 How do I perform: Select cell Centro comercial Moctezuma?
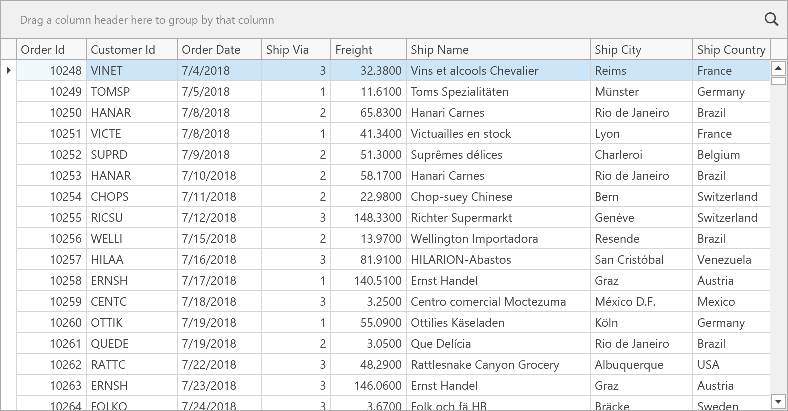[499, 302]
